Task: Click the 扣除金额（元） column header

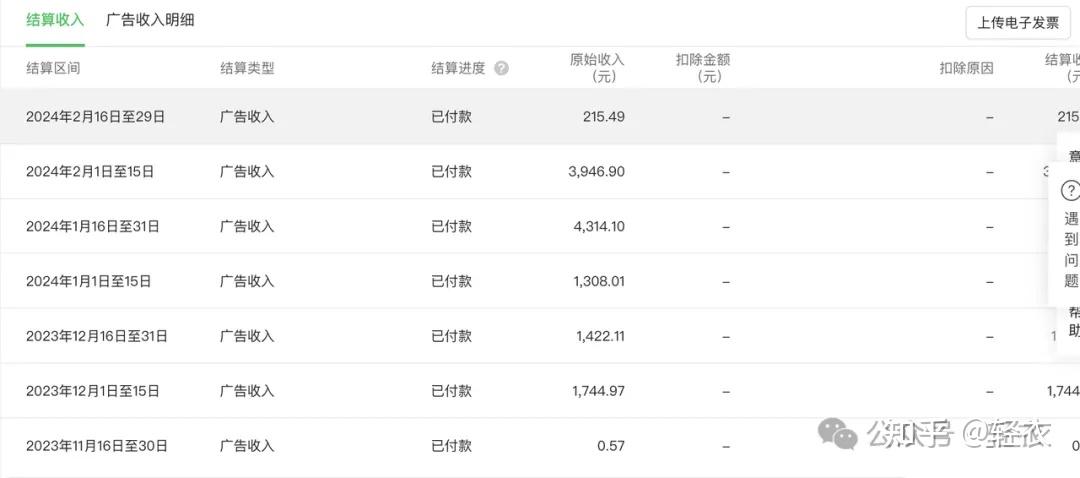Action: coord(703,68)
